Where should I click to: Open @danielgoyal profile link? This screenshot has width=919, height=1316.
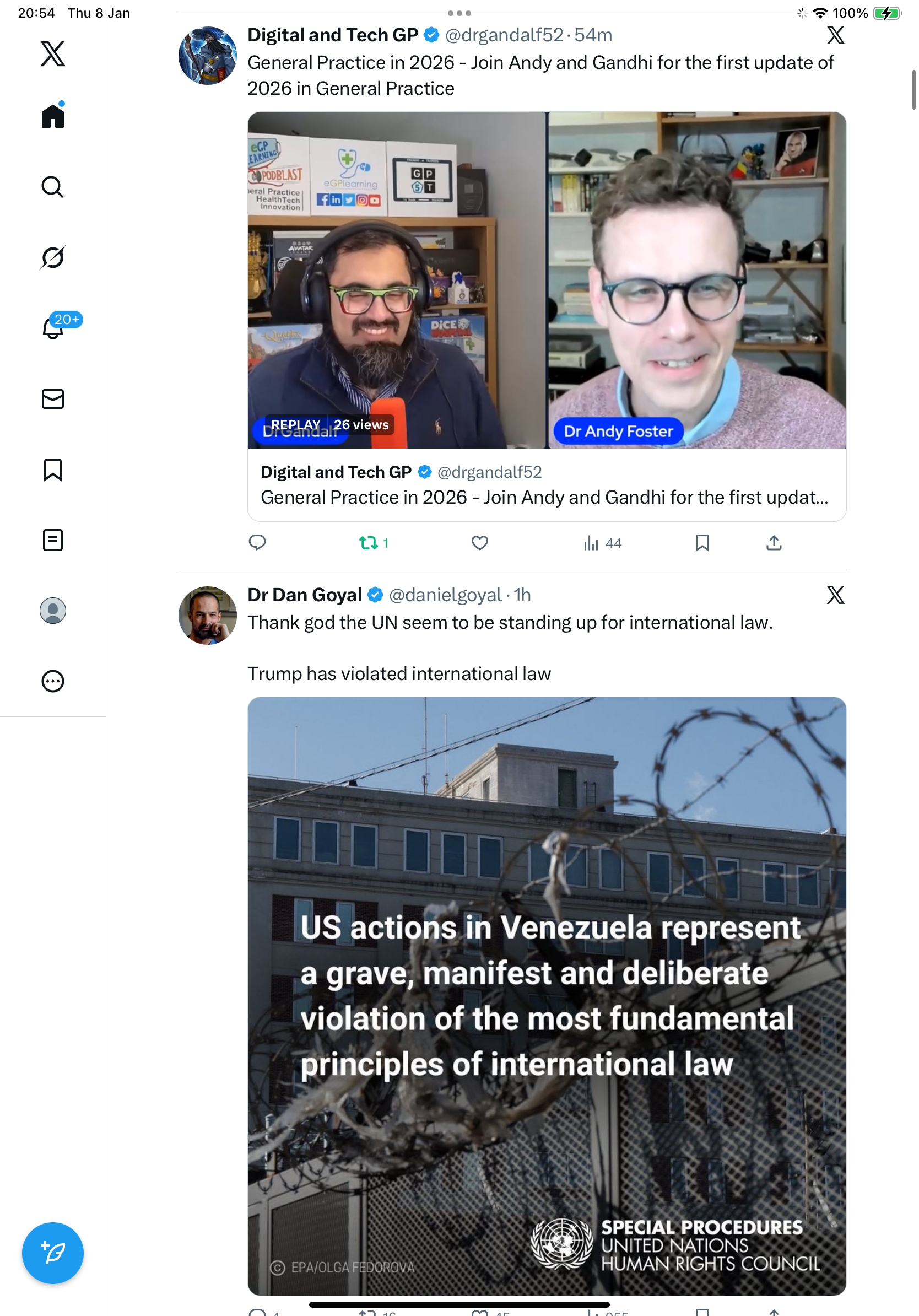click(x=445, y=595)
